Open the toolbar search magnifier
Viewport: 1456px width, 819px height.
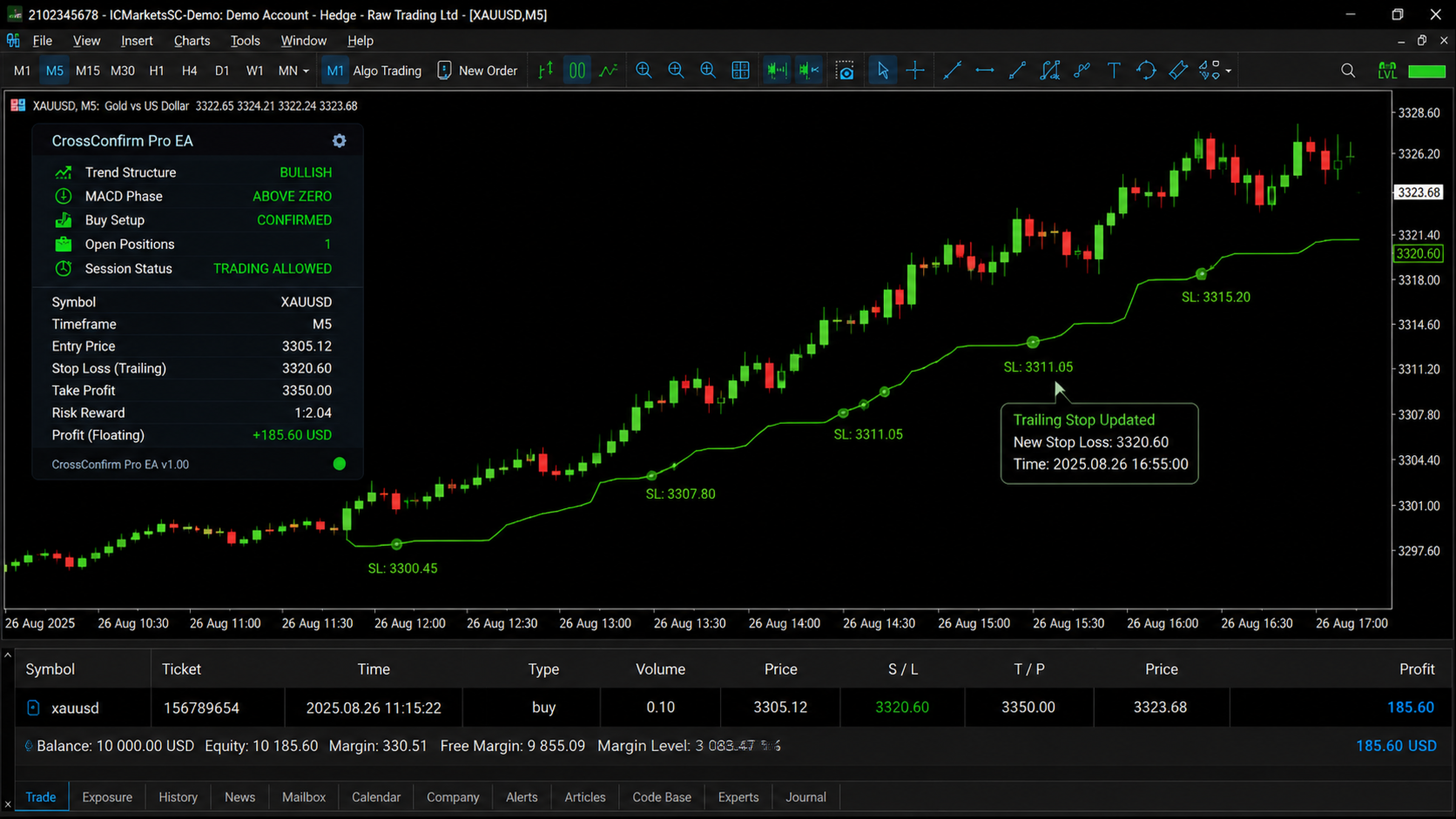pyautogui.click(x=1348, y=70)
